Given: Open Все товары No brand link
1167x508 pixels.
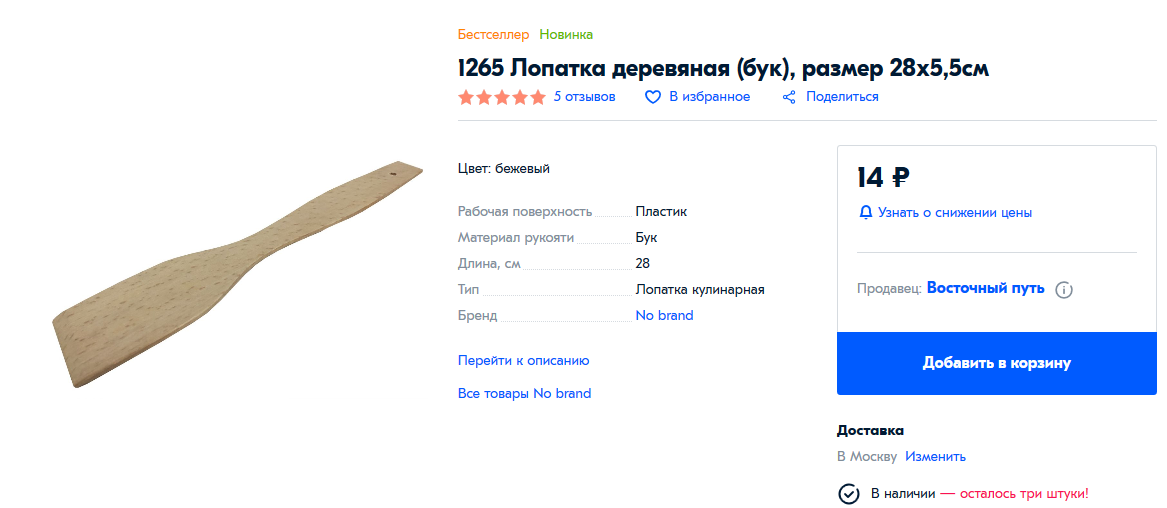Looking at the screenshot, I should tap(524, 393).
